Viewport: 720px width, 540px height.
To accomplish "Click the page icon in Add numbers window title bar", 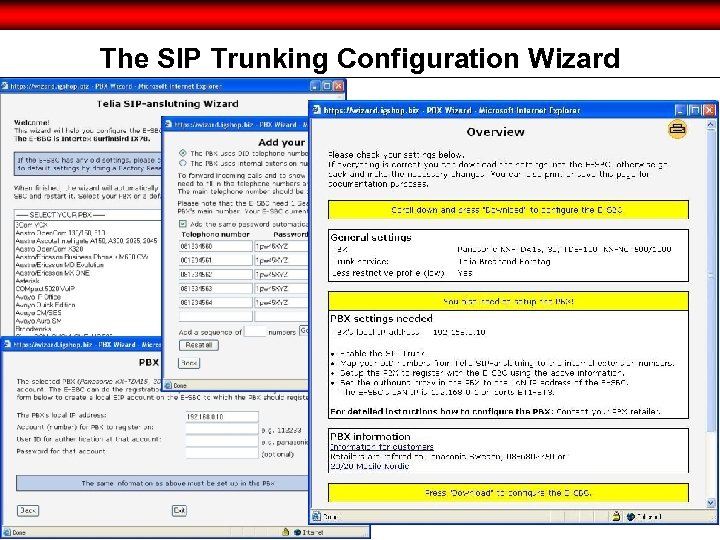I will click(x=168, y=124).
